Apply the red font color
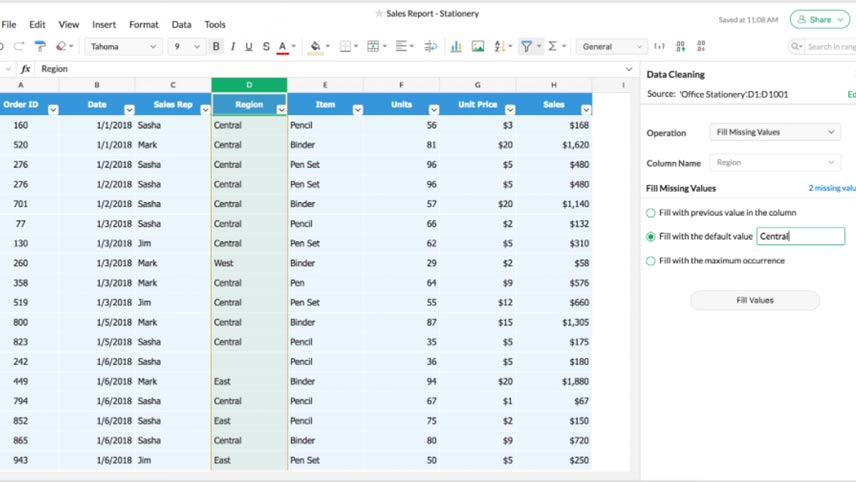 282,47
